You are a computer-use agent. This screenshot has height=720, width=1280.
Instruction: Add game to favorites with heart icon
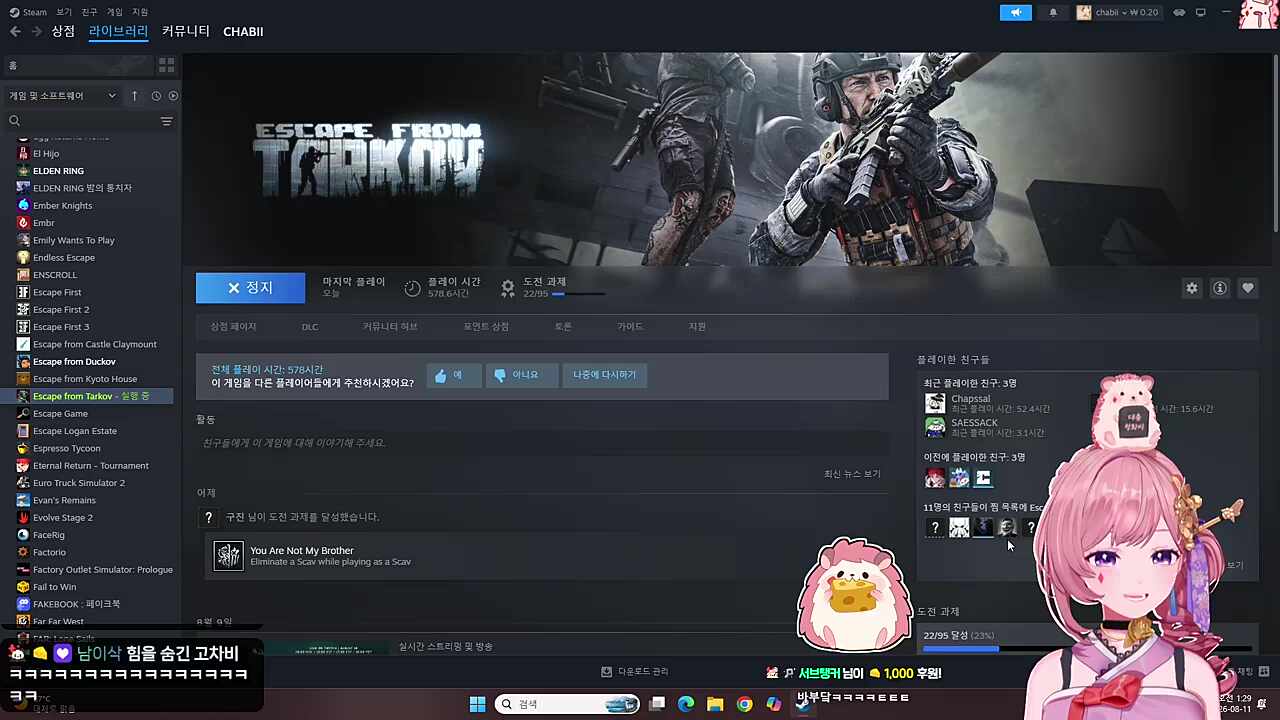[x=1248, y=288]
